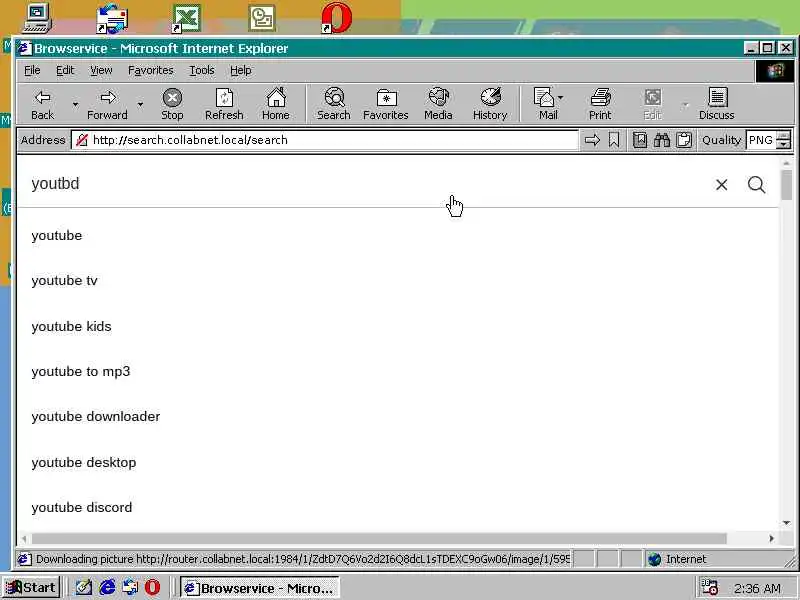Select the 'youtube to mp3' suggestion
The width and height of the screenshot is (800, 600).
(81, 371)
